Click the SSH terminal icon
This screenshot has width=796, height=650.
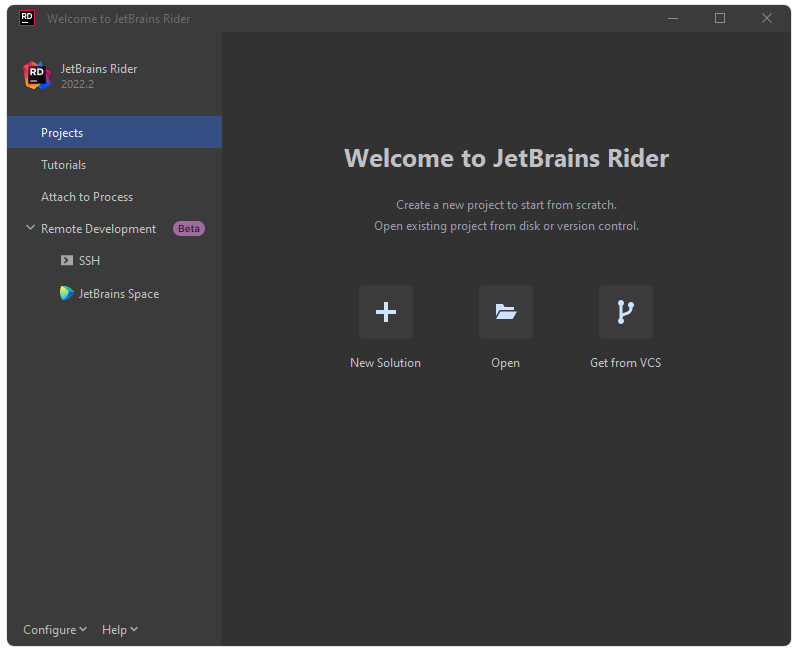tap(67, 261)
